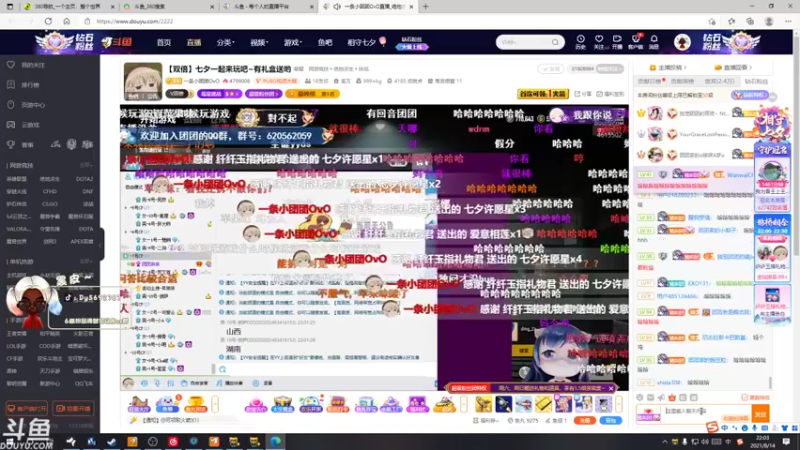Click the Edge browser icon in taskbar
The width and height of the screenshot is (800, 450).
click(276, 441)
